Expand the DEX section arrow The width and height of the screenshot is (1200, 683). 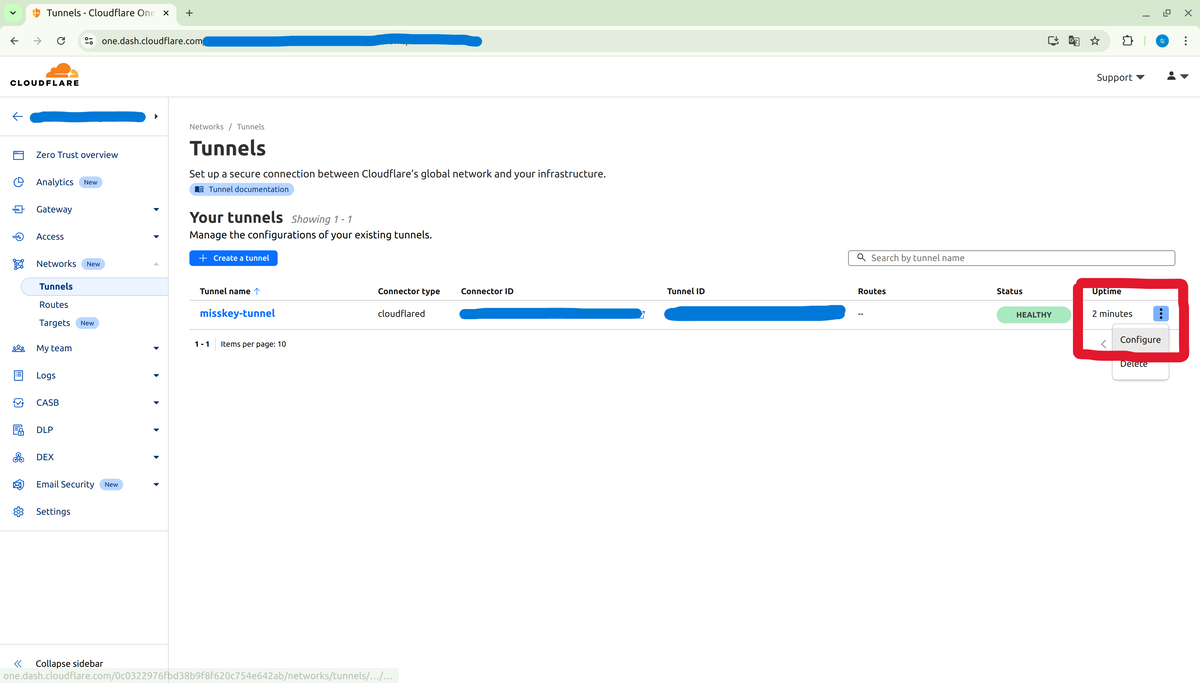[x=156, y=457]
